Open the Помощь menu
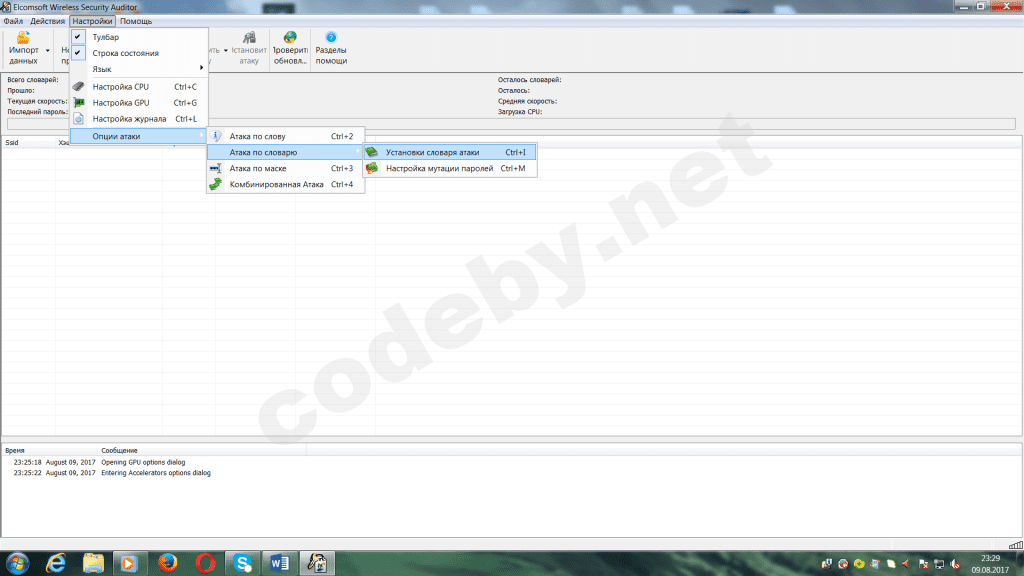The image size is (1024, 576). point(136,21)
